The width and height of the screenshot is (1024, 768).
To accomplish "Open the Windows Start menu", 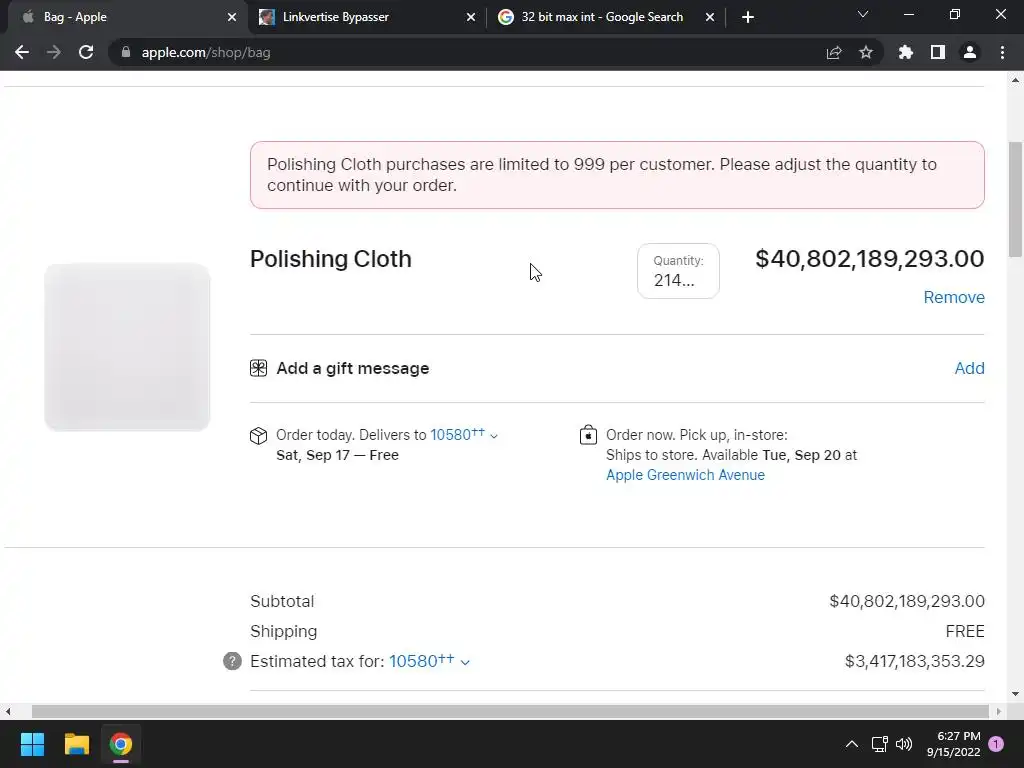I will click(32, 744).
